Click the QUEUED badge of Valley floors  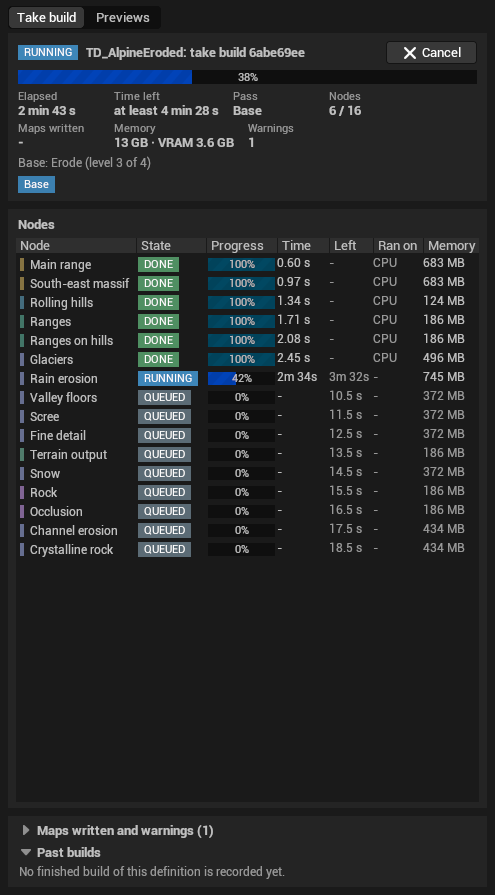[164, 397]
